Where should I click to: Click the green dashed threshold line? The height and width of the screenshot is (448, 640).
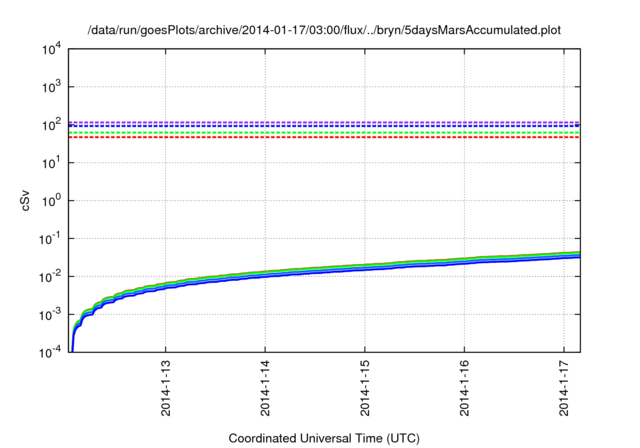324,133
